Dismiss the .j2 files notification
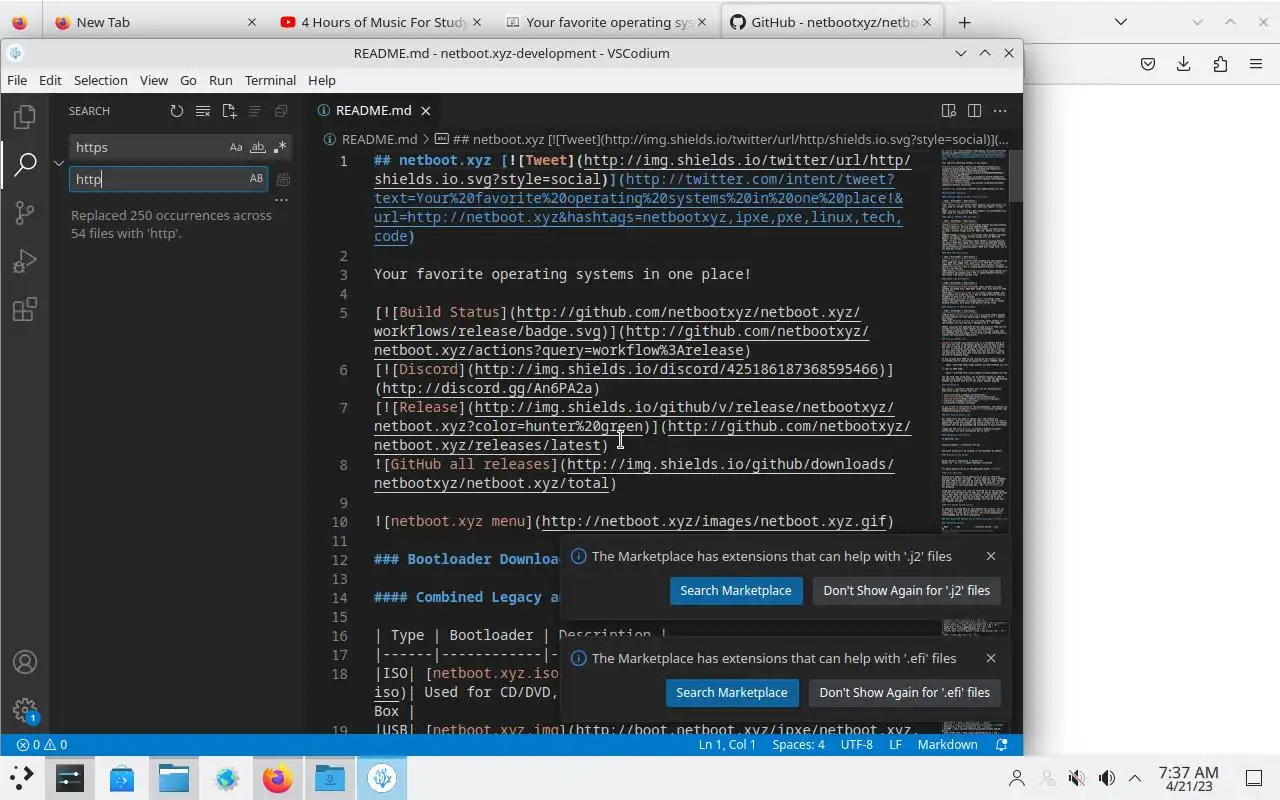1280x800 pixels. pyautogui.click(x=991, y=556)
